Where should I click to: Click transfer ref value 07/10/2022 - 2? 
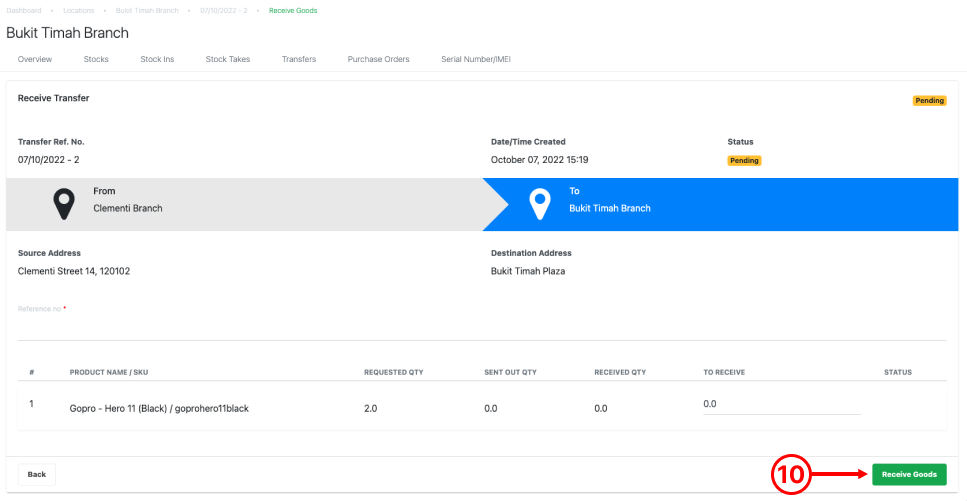(x=49, y=160)
